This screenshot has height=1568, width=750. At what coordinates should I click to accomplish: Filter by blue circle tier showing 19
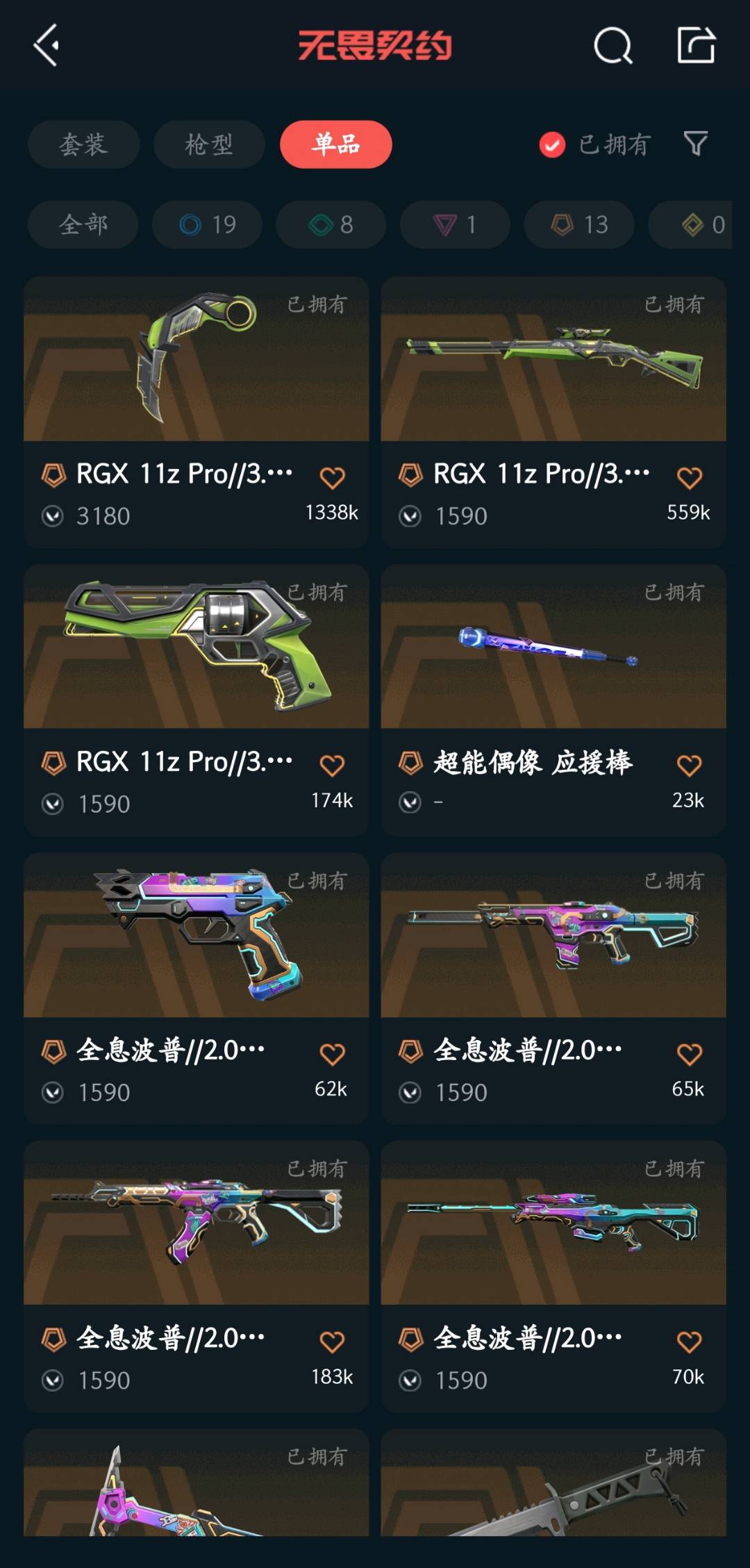pyautogui.click(x=207, y=224)
